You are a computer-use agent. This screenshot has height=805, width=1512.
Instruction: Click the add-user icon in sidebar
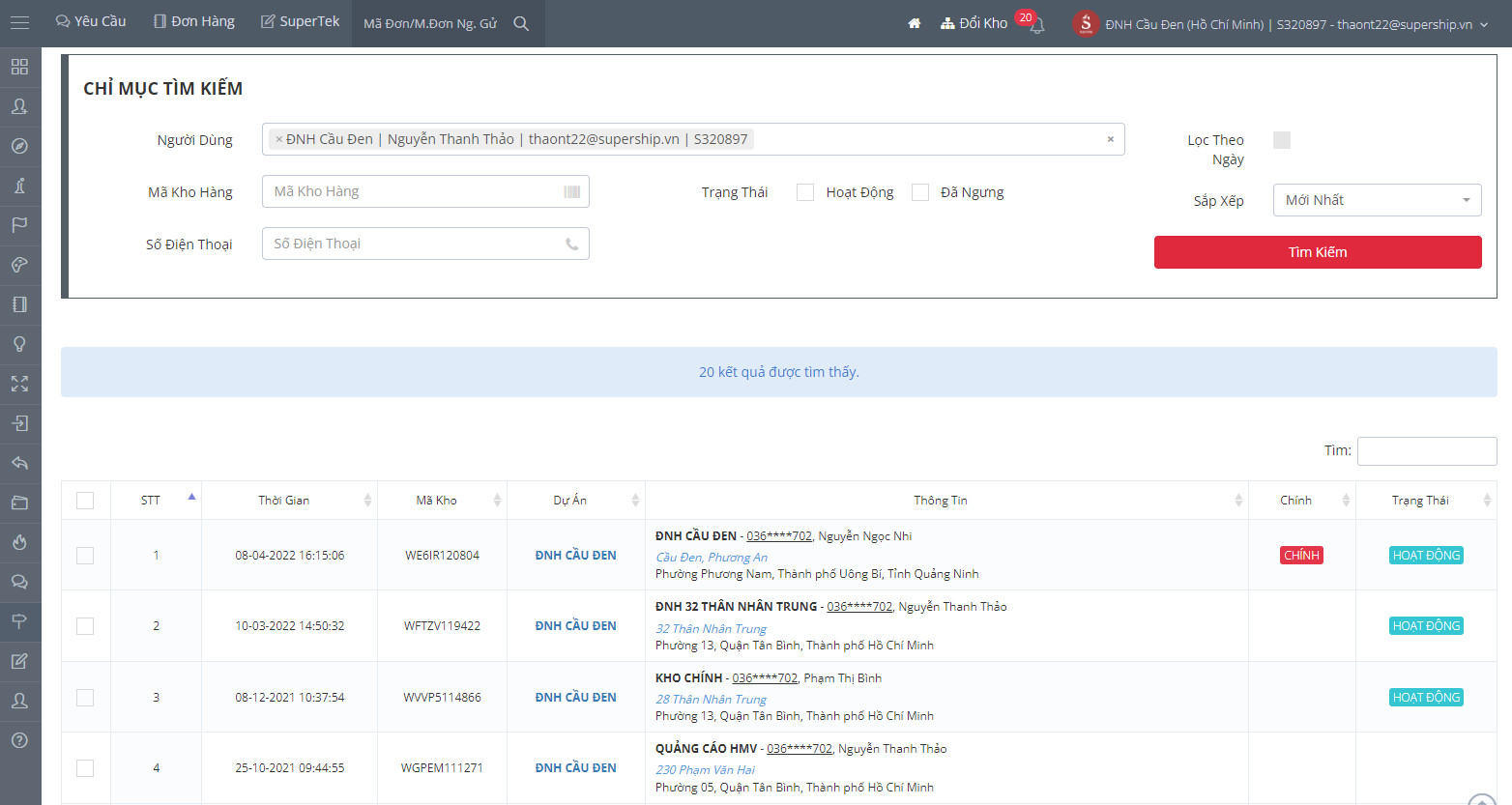[19, 106]
